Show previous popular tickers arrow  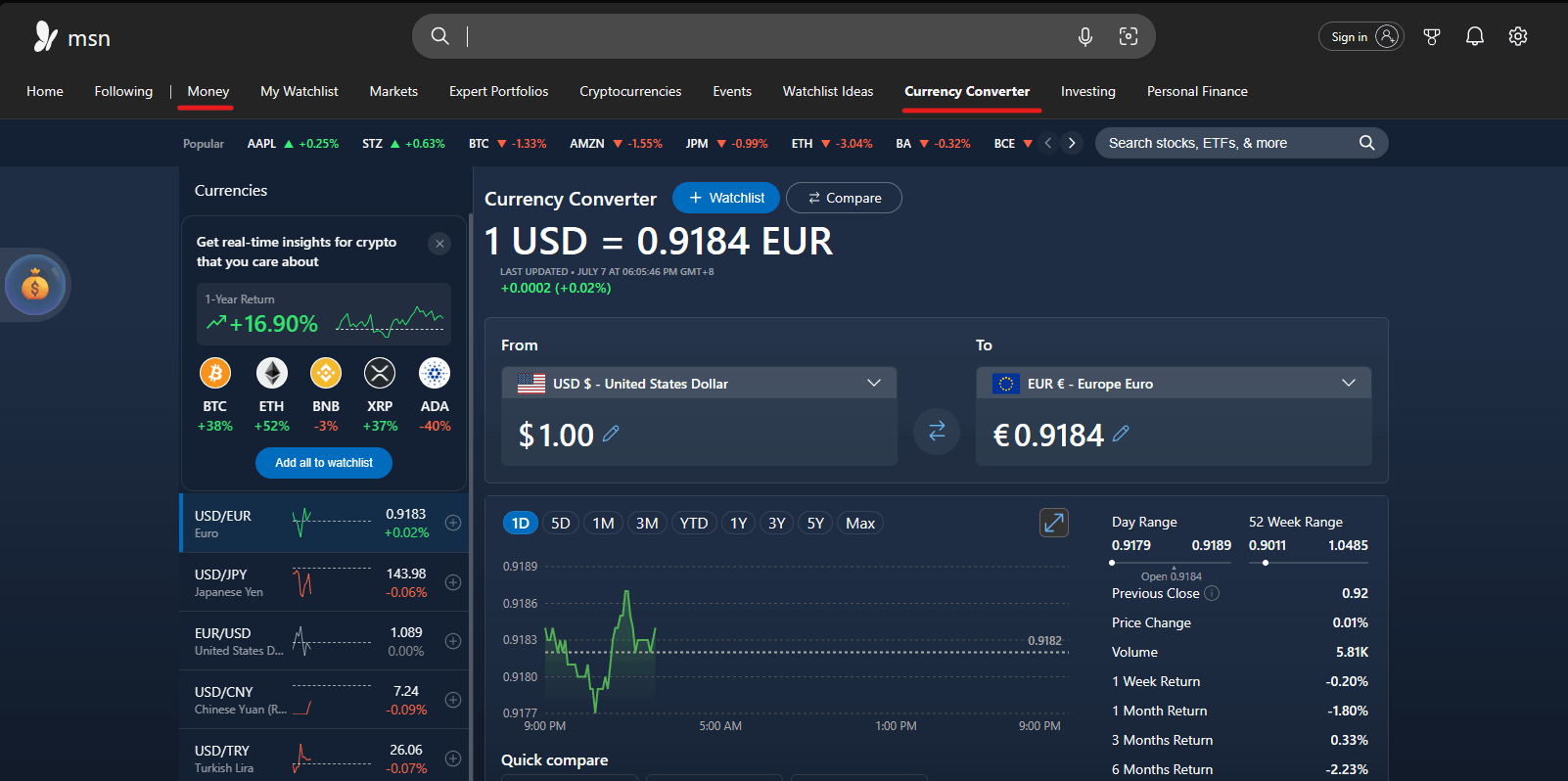click(x=1048, y=143)
